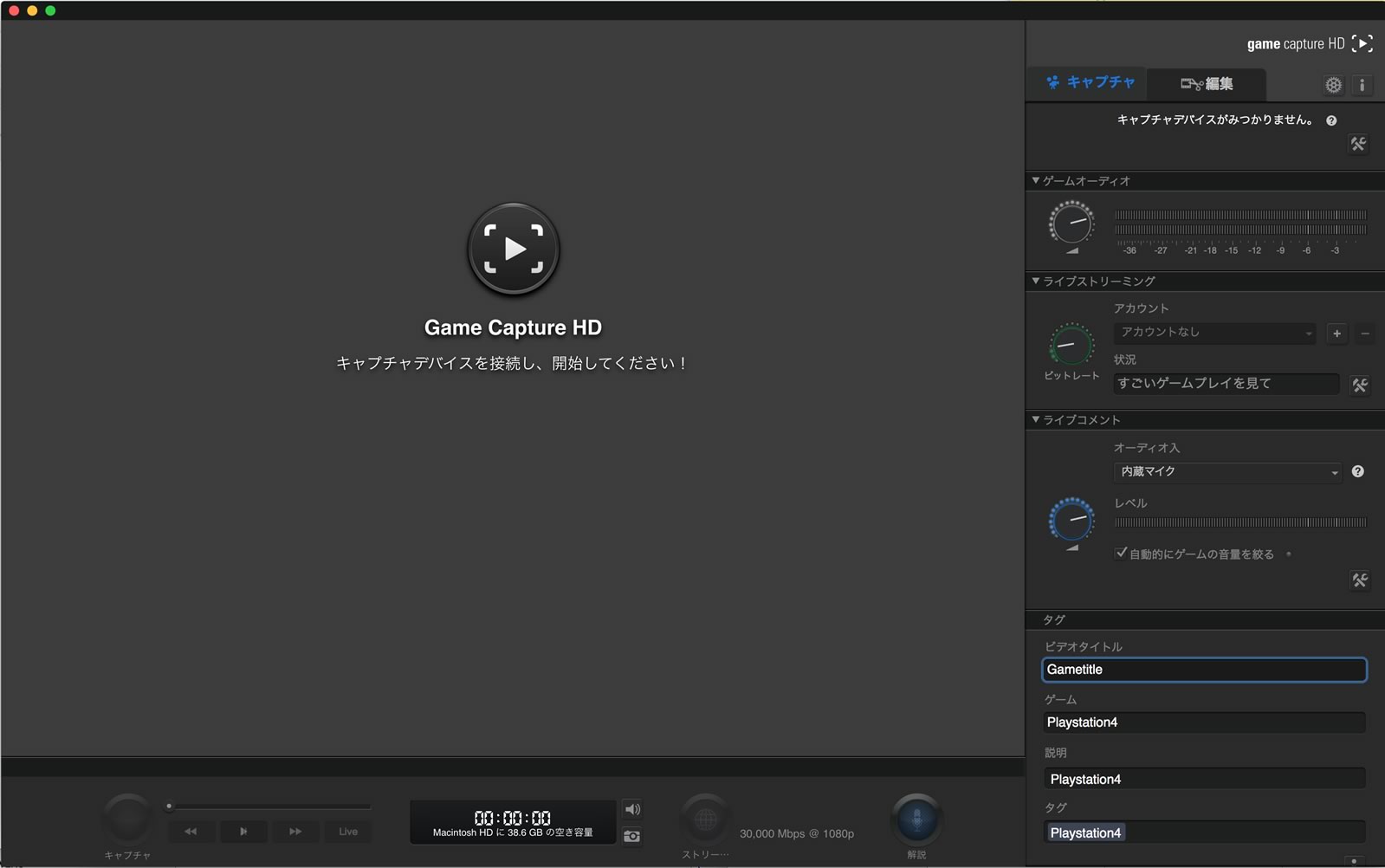This screenshot has width=1385, height=868.
Task: Click help icon next to キャプチャデバイスがみつかりません
Action: coord(1331,121)
